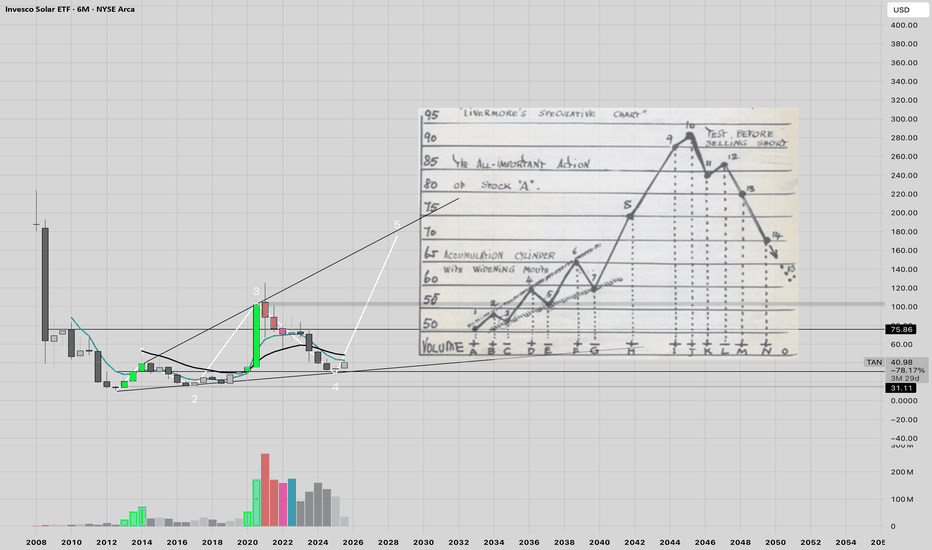932x550 pixels.
Task: Click the −40.00 price axis label
Action: coord(903,438)
